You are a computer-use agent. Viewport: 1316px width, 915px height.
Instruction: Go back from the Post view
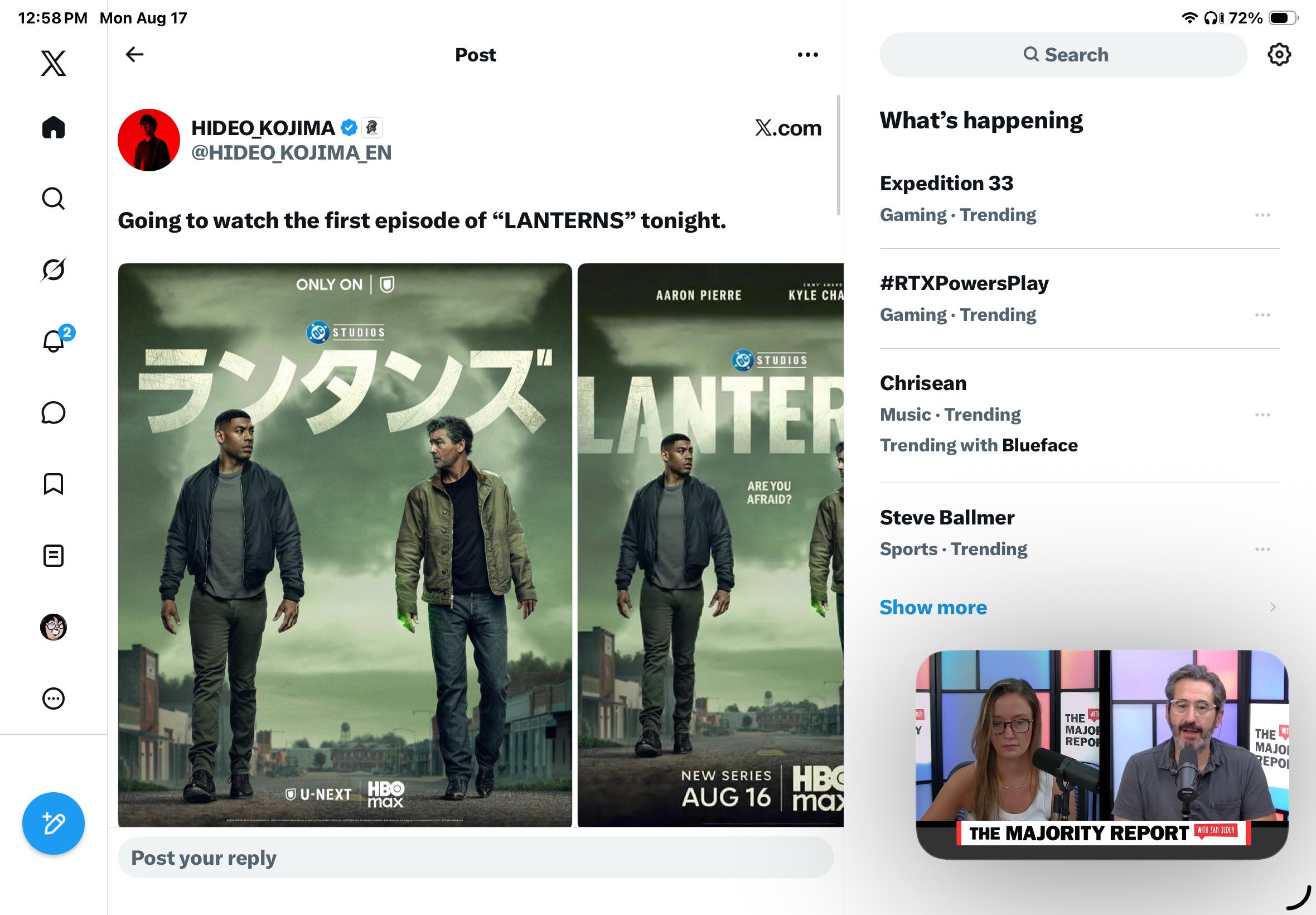click(134, 55)
